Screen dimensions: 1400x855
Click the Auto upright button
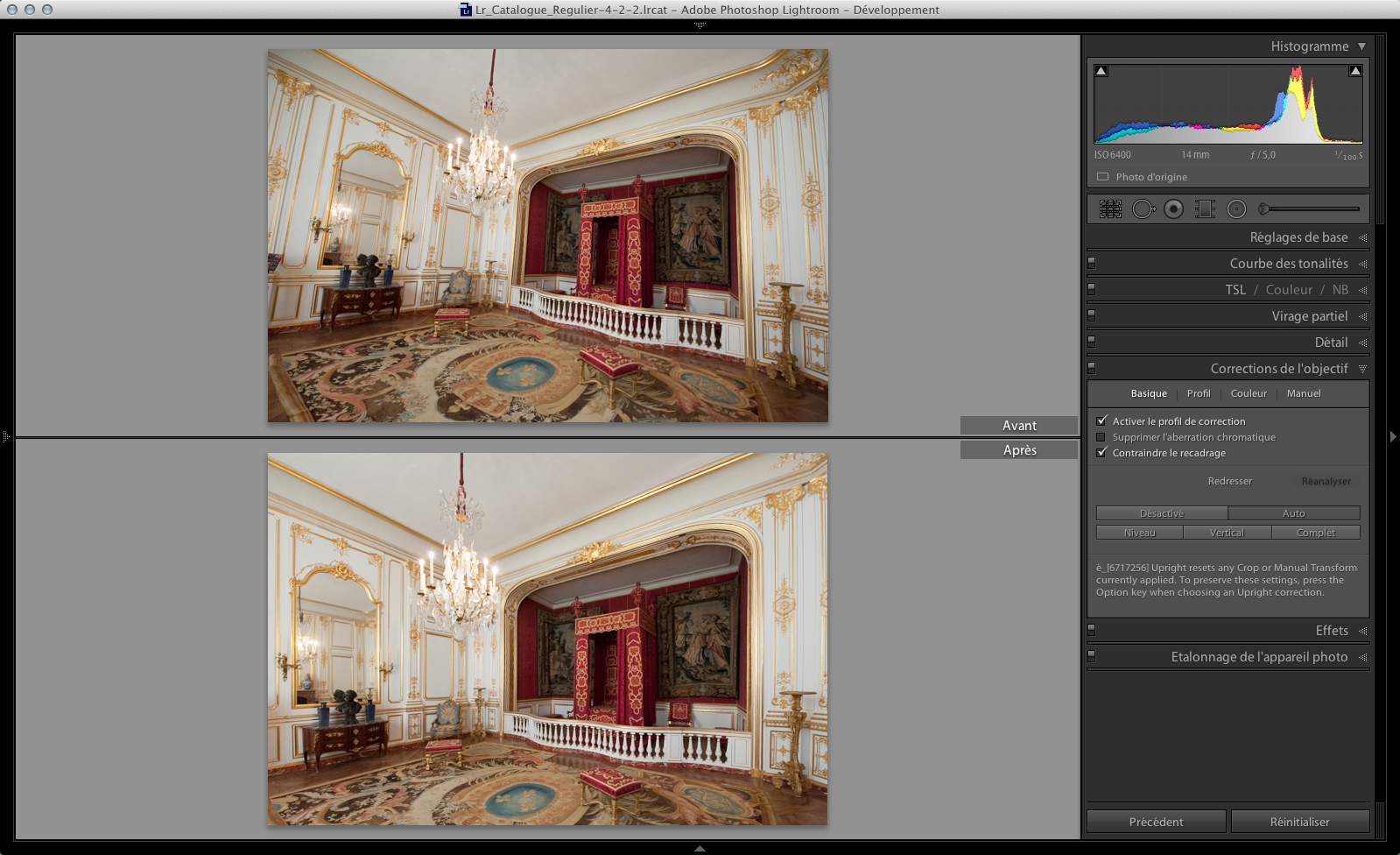(x=1293, y=513)
